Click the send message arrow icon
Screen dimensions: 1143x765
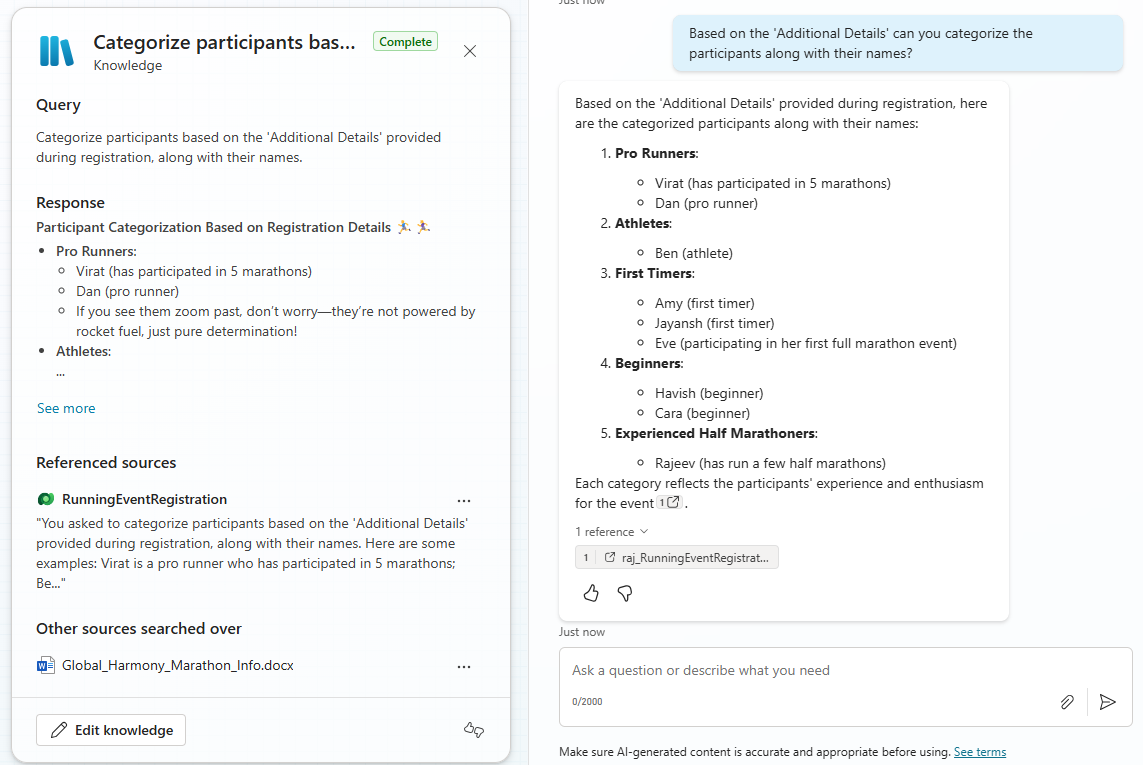point(1107,702)
